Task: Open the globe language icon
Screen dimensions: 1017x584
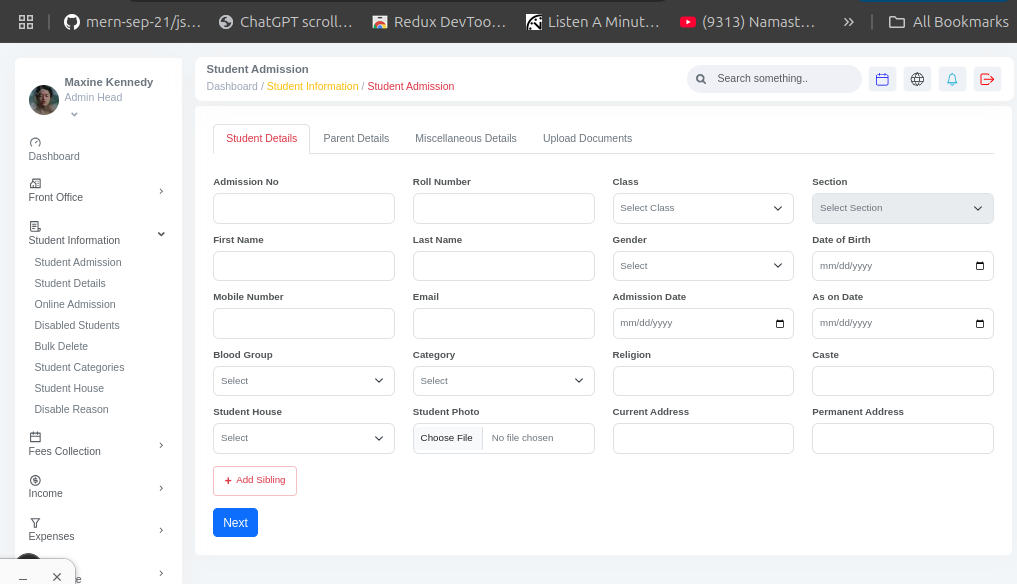Action: pyautogui.click(x=917, y=79)
